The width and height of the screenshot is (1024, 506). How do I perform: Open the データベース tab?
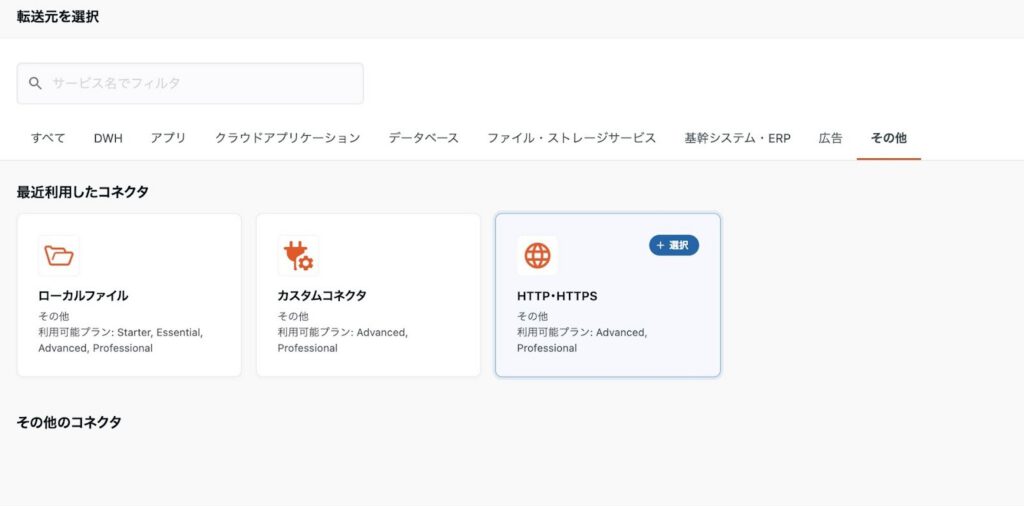423,138
